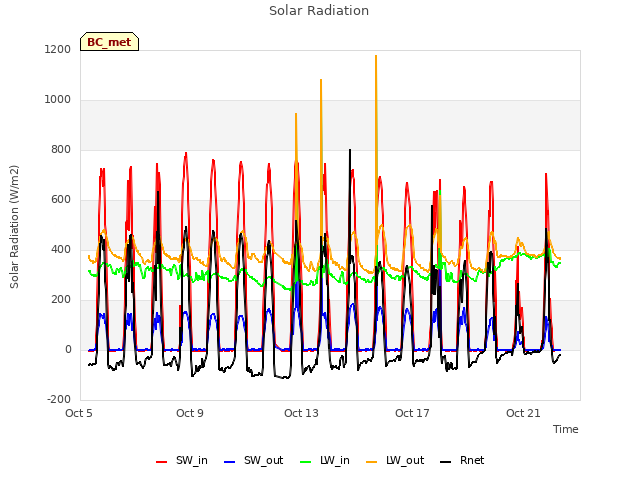Click the red SW_in legend color marker

(x=162, y=462)
